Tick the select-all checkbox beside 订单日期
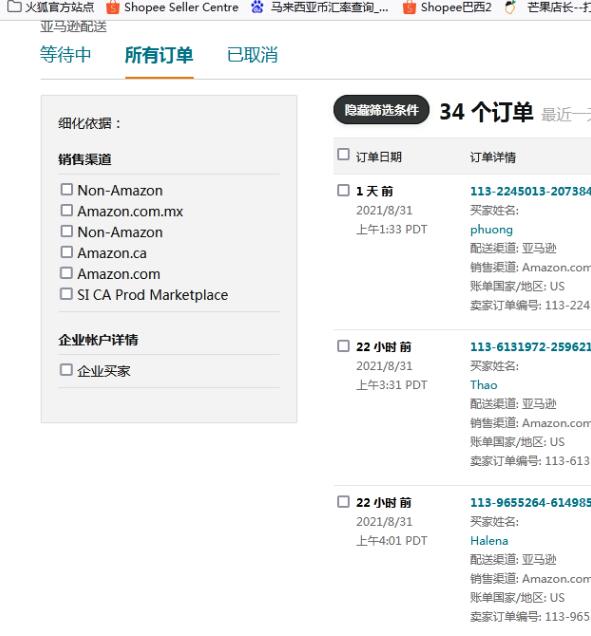Image resolution: width=591 pixels, height=636 pixels. click(x=344, y=155)
